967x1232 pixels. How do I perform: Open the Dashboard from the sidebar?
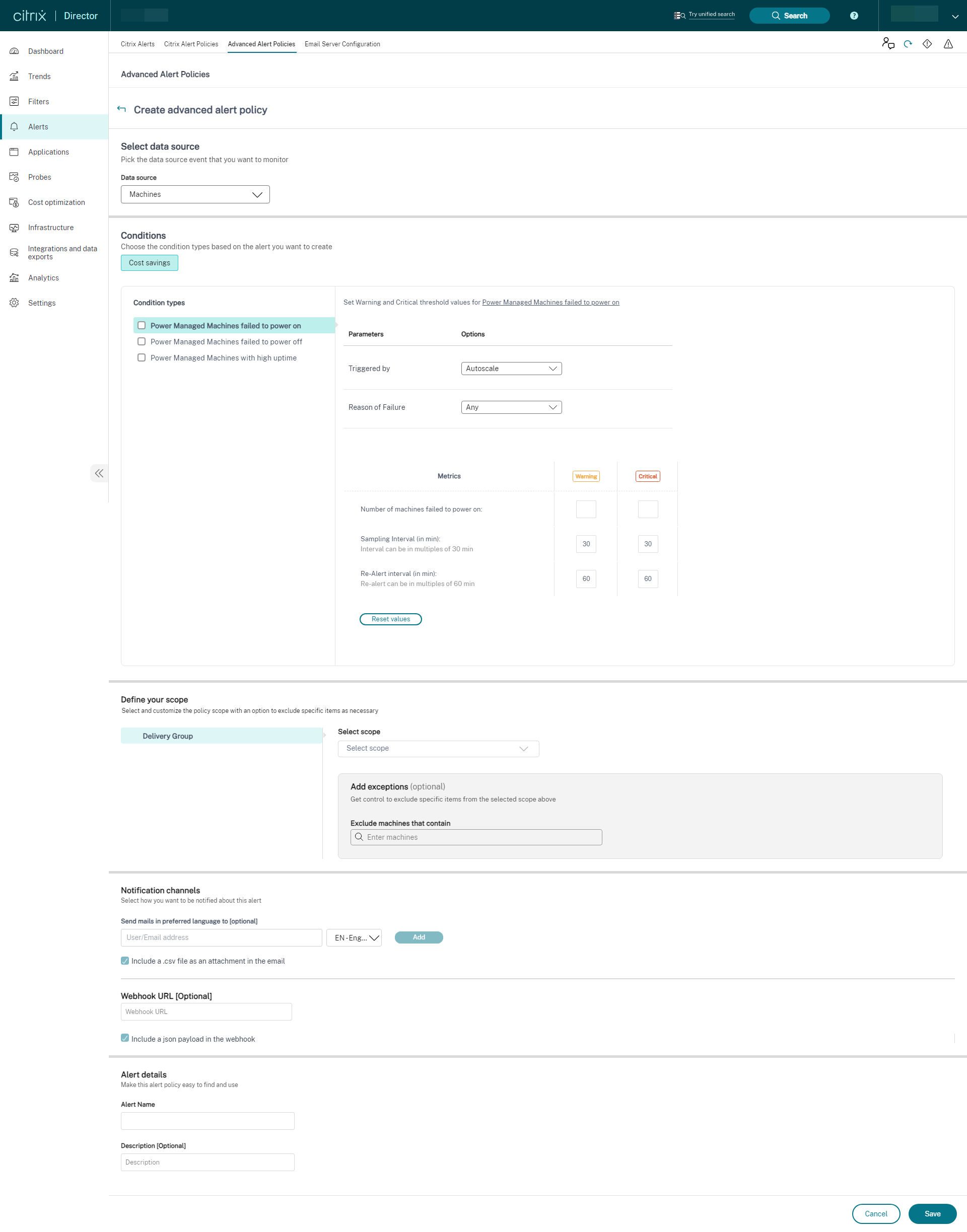46,51
